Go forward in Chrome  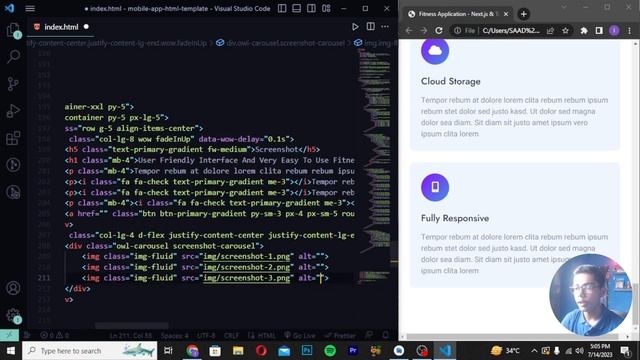[x=424, y=31]
